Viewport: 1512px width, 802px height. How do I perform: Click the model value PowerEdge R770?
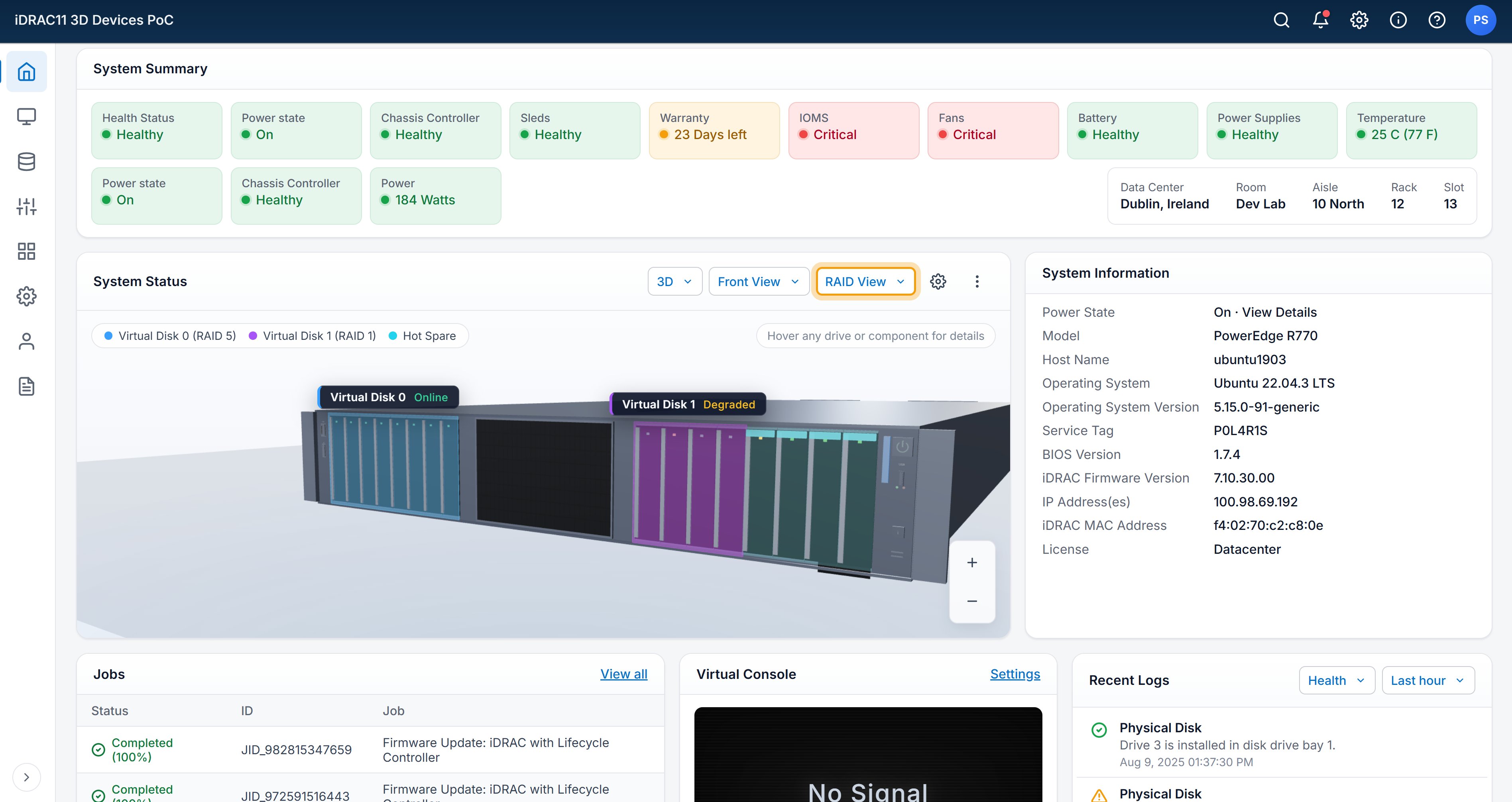[1266, 335]
